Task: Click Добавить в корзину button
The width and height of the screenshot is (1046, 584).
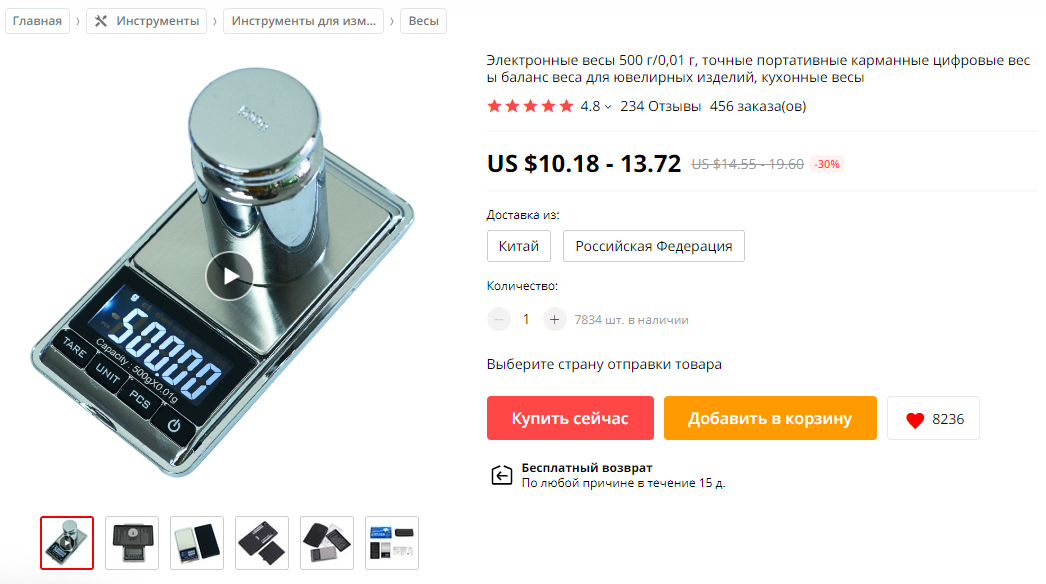Action: click(770, 418)
